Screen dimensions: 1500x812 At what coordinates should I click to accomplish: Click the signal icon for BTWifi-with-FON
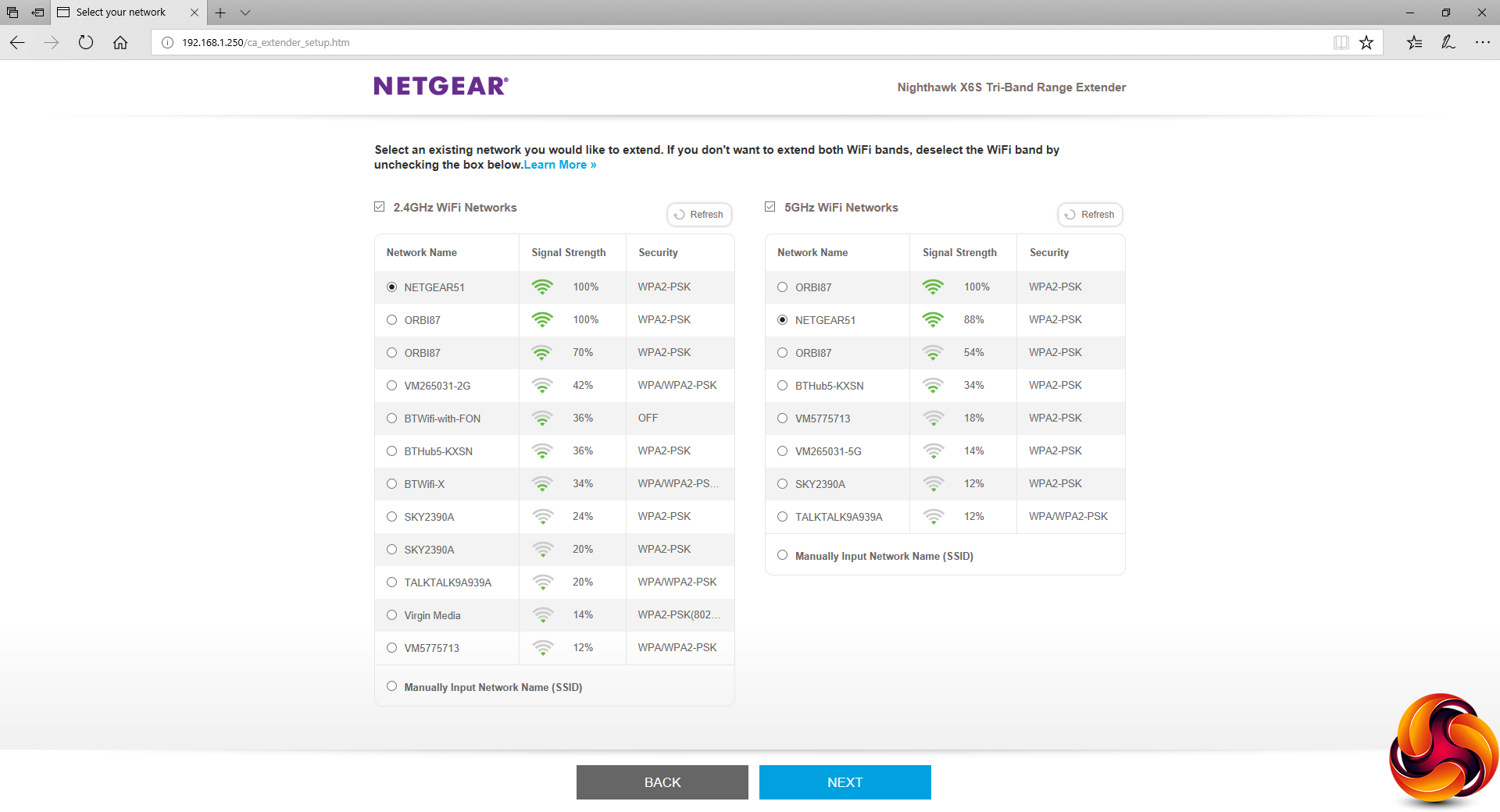coord(542,418)
